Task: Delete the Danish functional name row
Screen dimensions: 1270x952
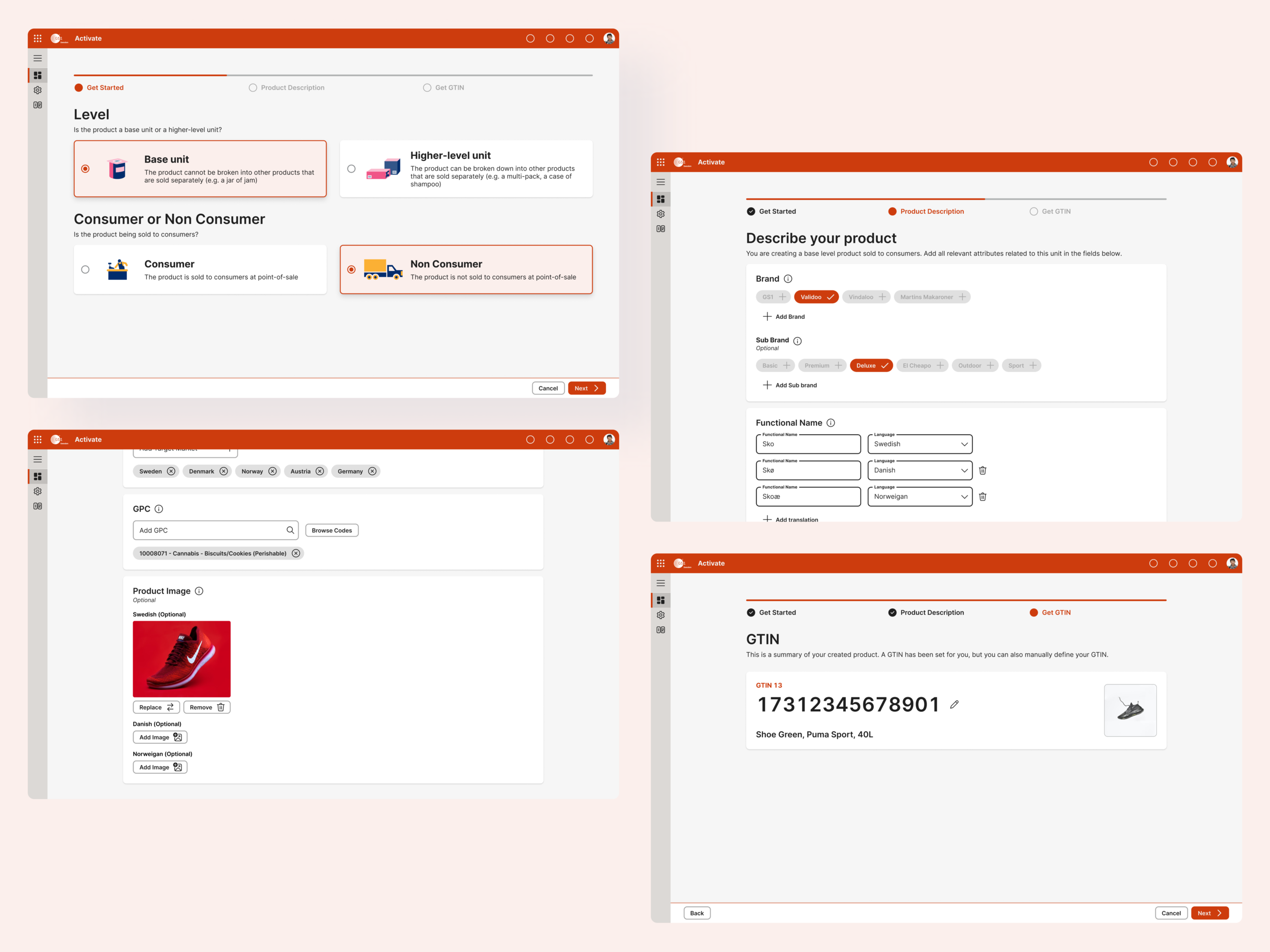Action: pyautogui.click(x=982, y=470)
